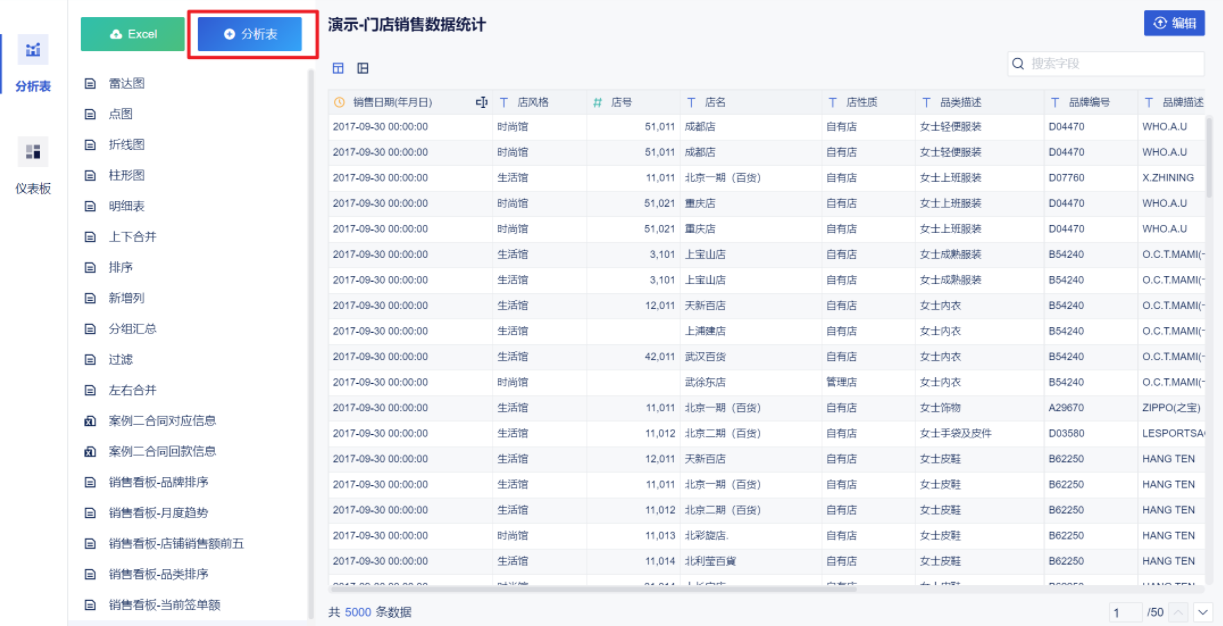The width and height of the screenshot is (1223, 626).
Task: Click the blue 分析表 add button
Action: pyautogui.click(x=250, y=34)
